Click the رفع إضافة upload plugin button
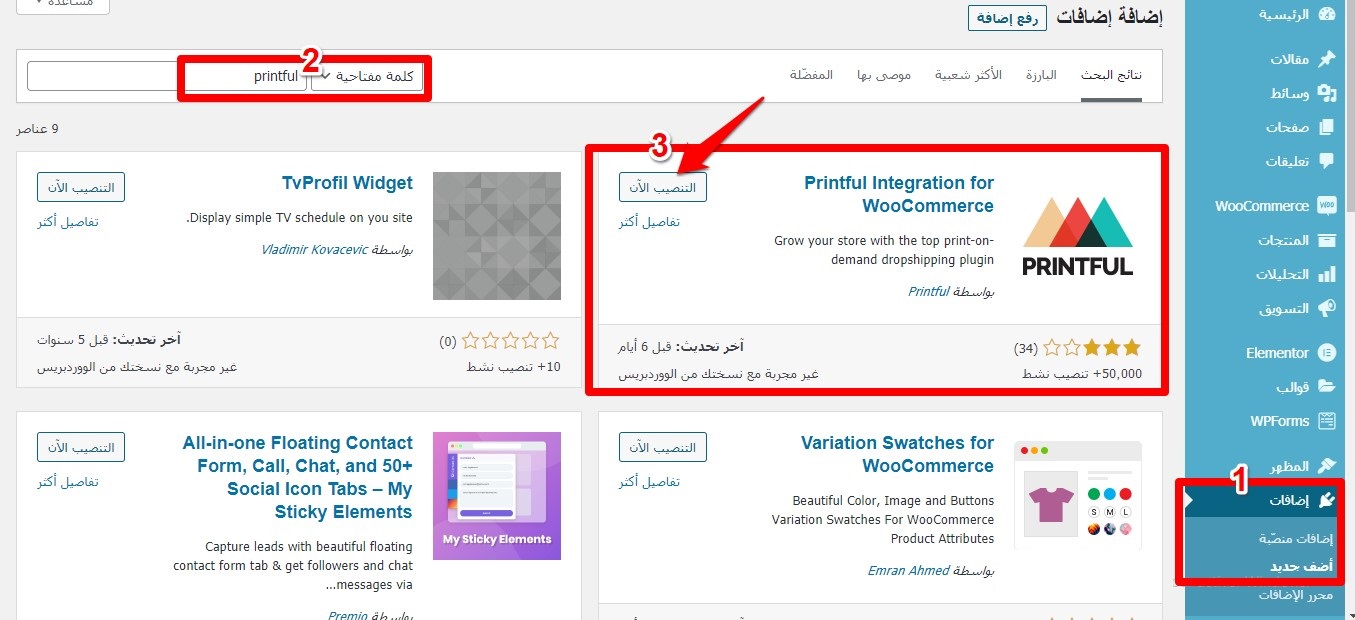 point(1007,17)
